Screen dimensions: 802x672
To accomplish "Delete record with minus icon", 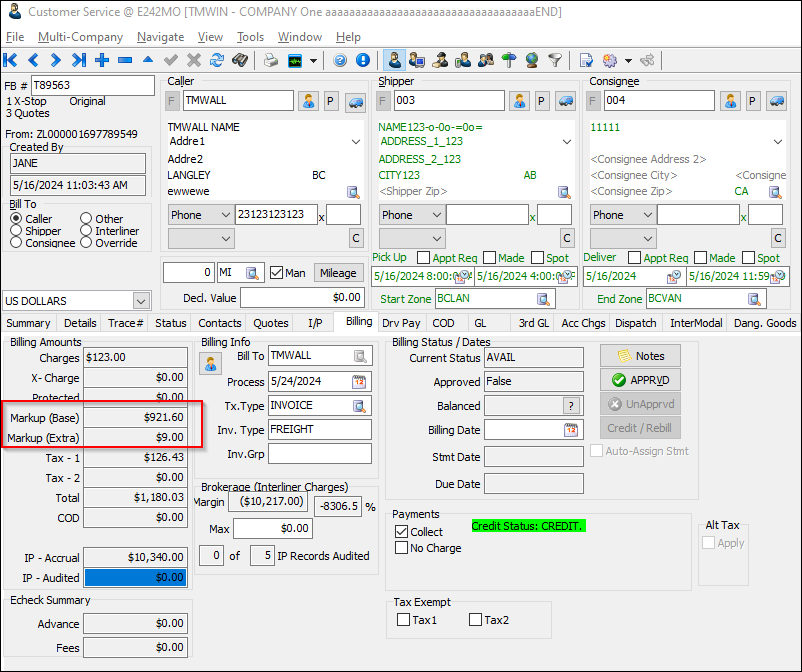I will tap(125, 60).
